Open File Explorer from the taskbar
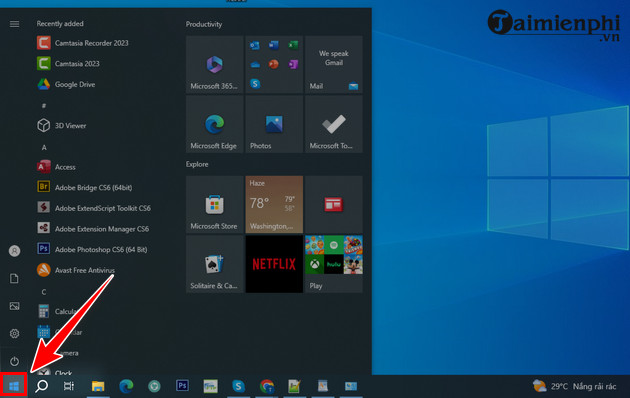This screenshot has width=630, height=398. tap(98, 386)
